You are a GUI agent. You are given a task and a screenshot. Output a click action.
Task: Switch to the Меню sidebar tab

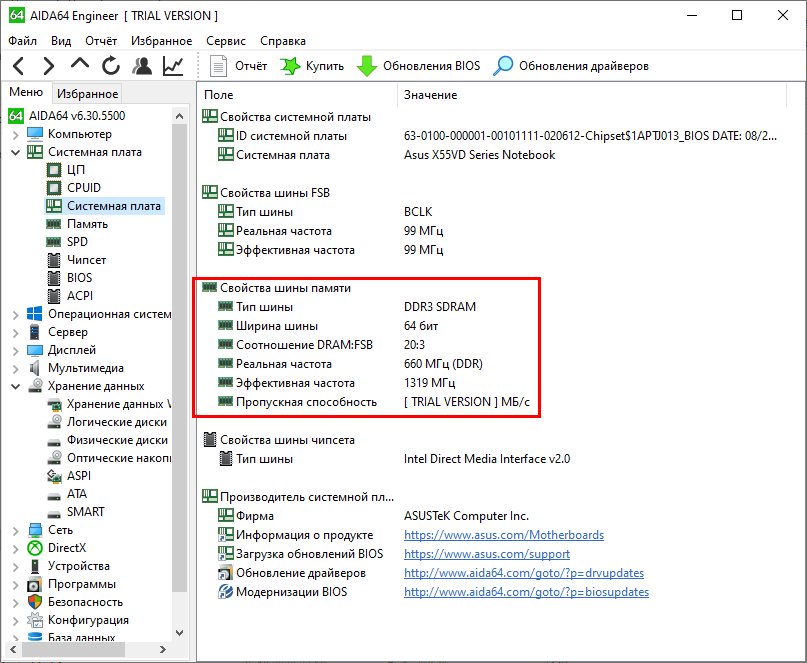pyautogui.click(x=26, y=92)
